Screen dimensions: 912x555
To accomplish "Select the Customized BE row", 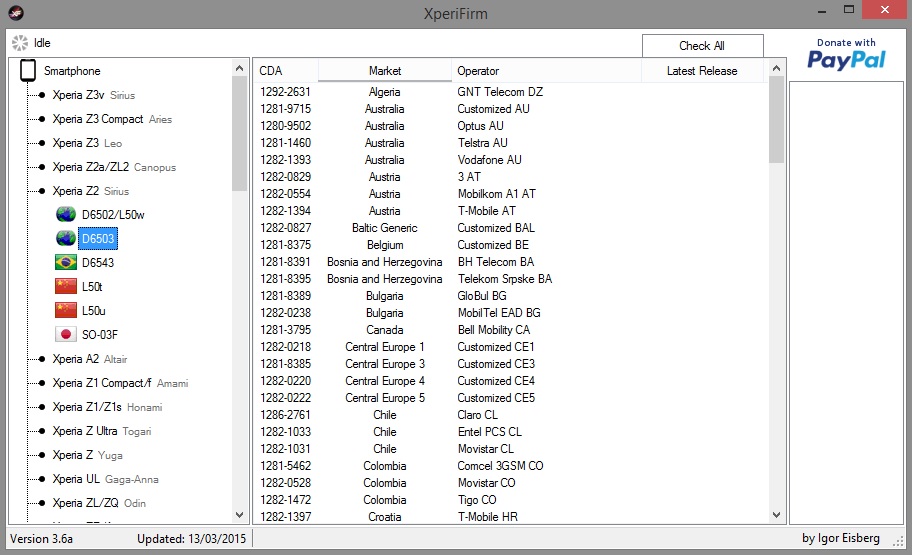I will tap(511, 245).
